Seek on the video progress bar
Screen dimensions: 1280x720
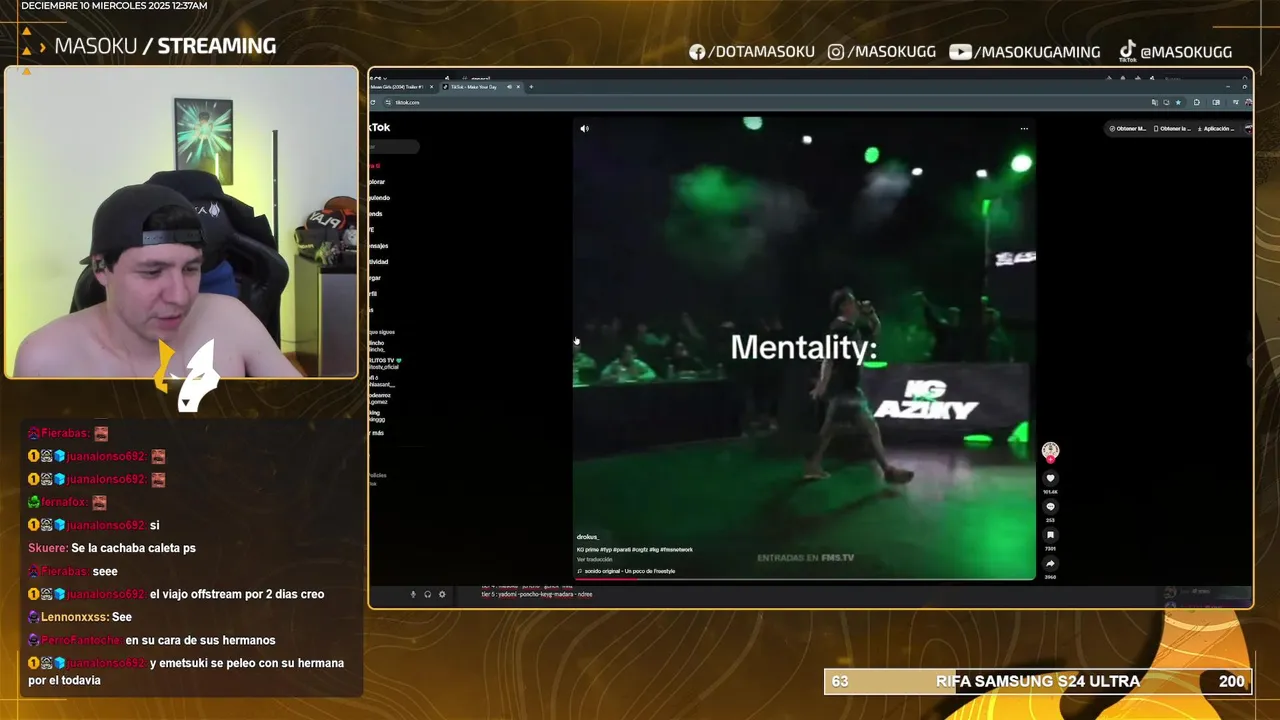[804, 579]
